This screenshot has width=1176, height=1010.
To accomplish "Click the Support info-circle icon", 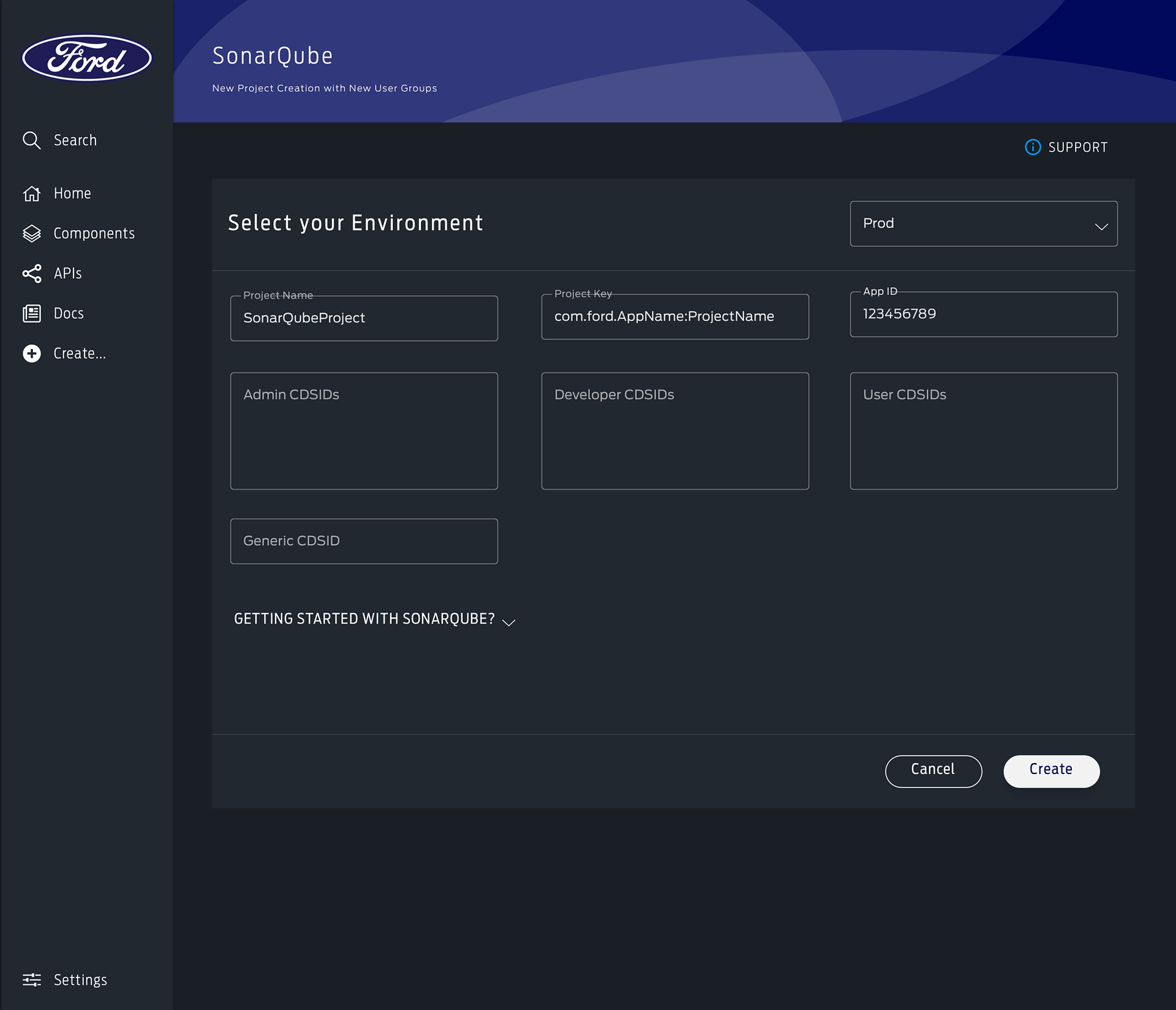I will tap(1033, 147).
